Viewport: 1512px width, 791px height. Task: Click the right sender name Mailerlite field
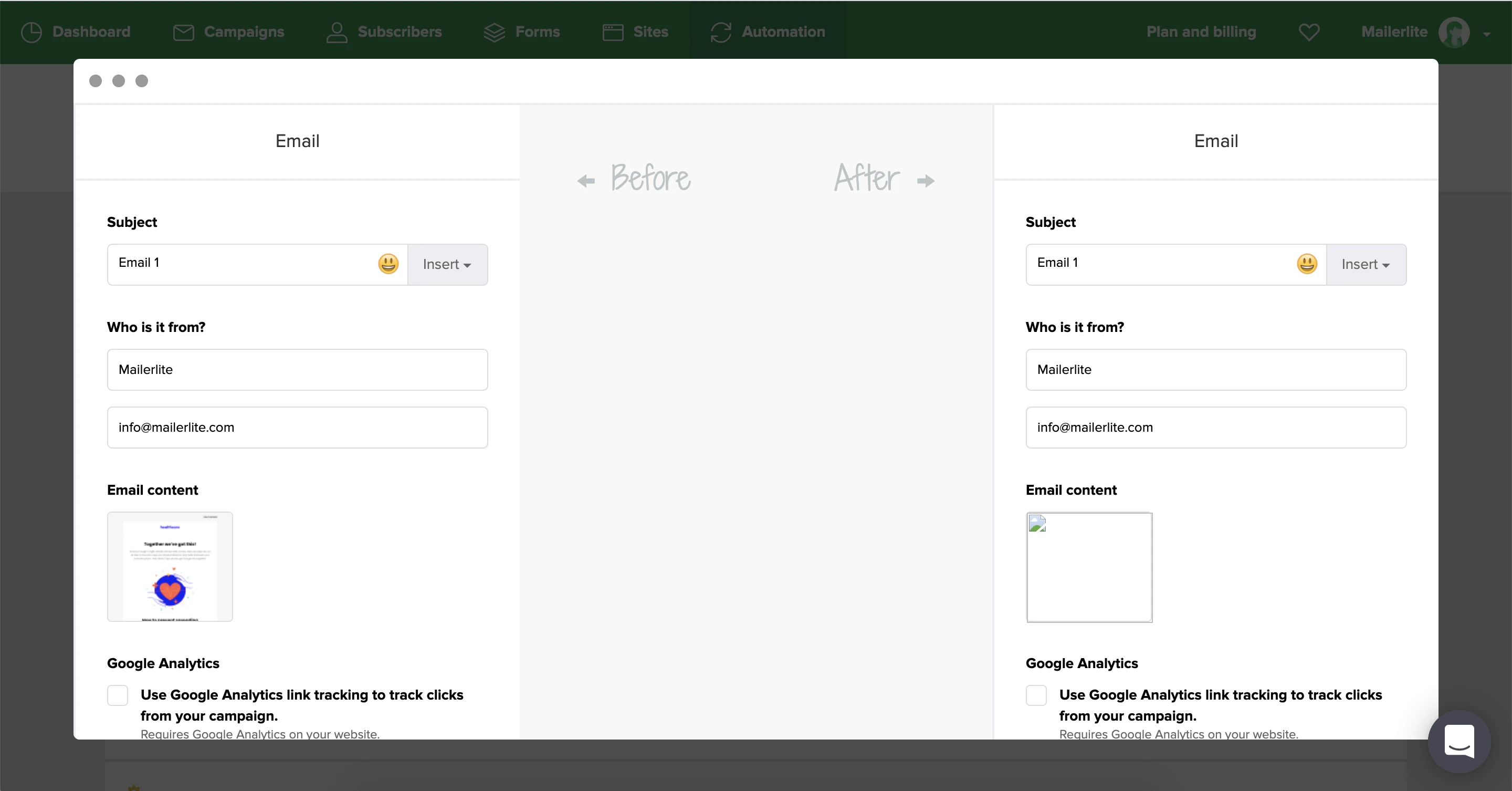[1215, 370]
